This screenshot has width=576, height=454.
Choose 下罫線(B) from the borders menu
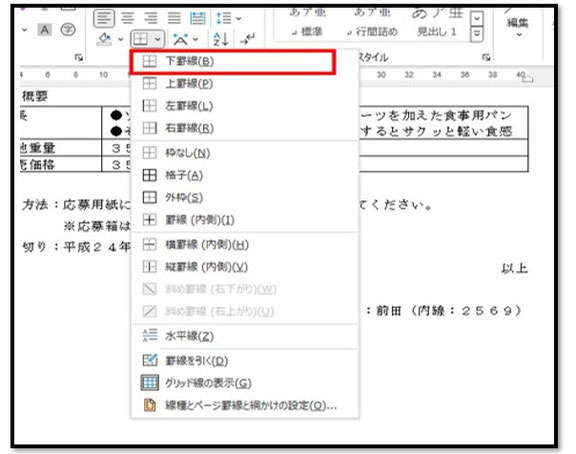click(232, 61)
